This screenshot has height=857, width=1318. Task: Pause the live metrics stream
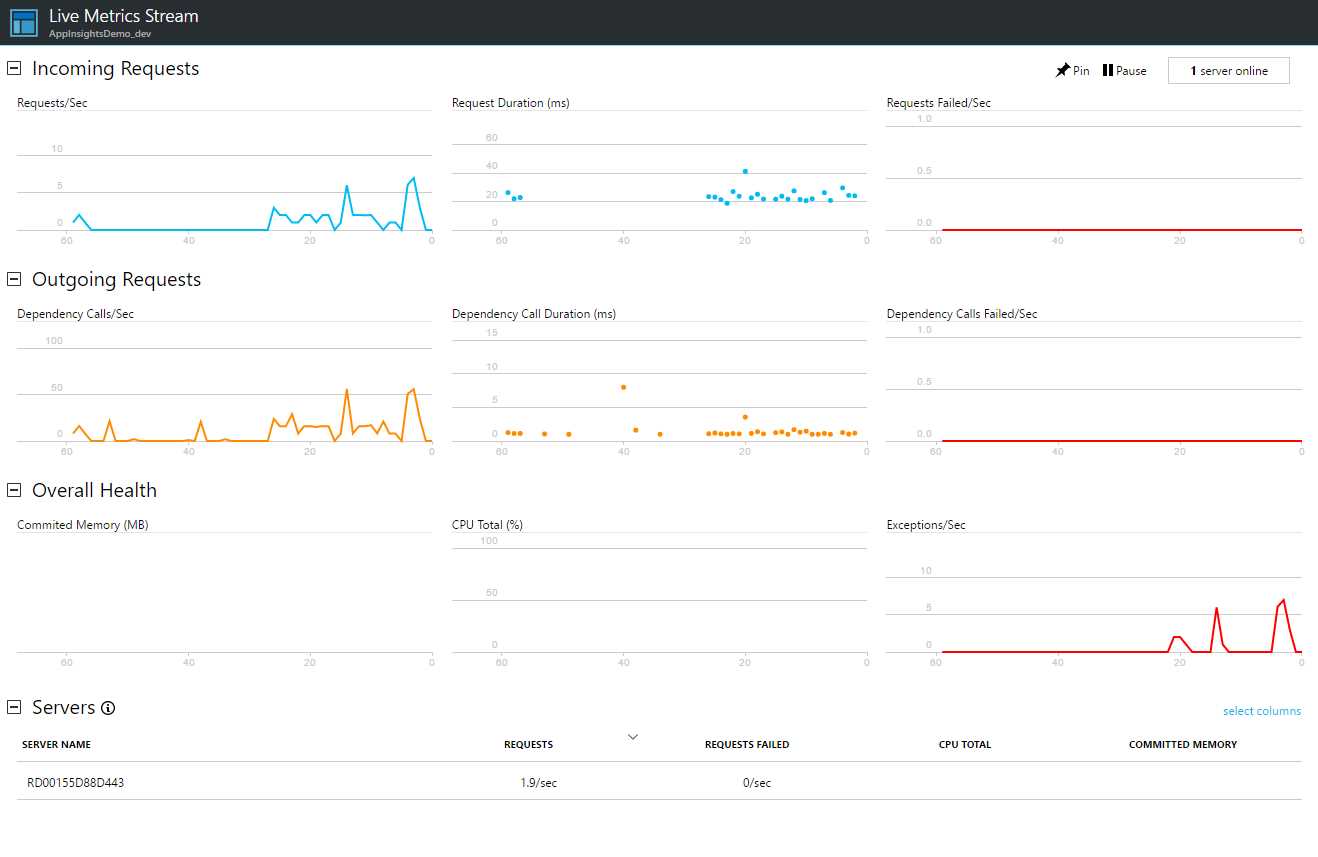click(1124, 70)
